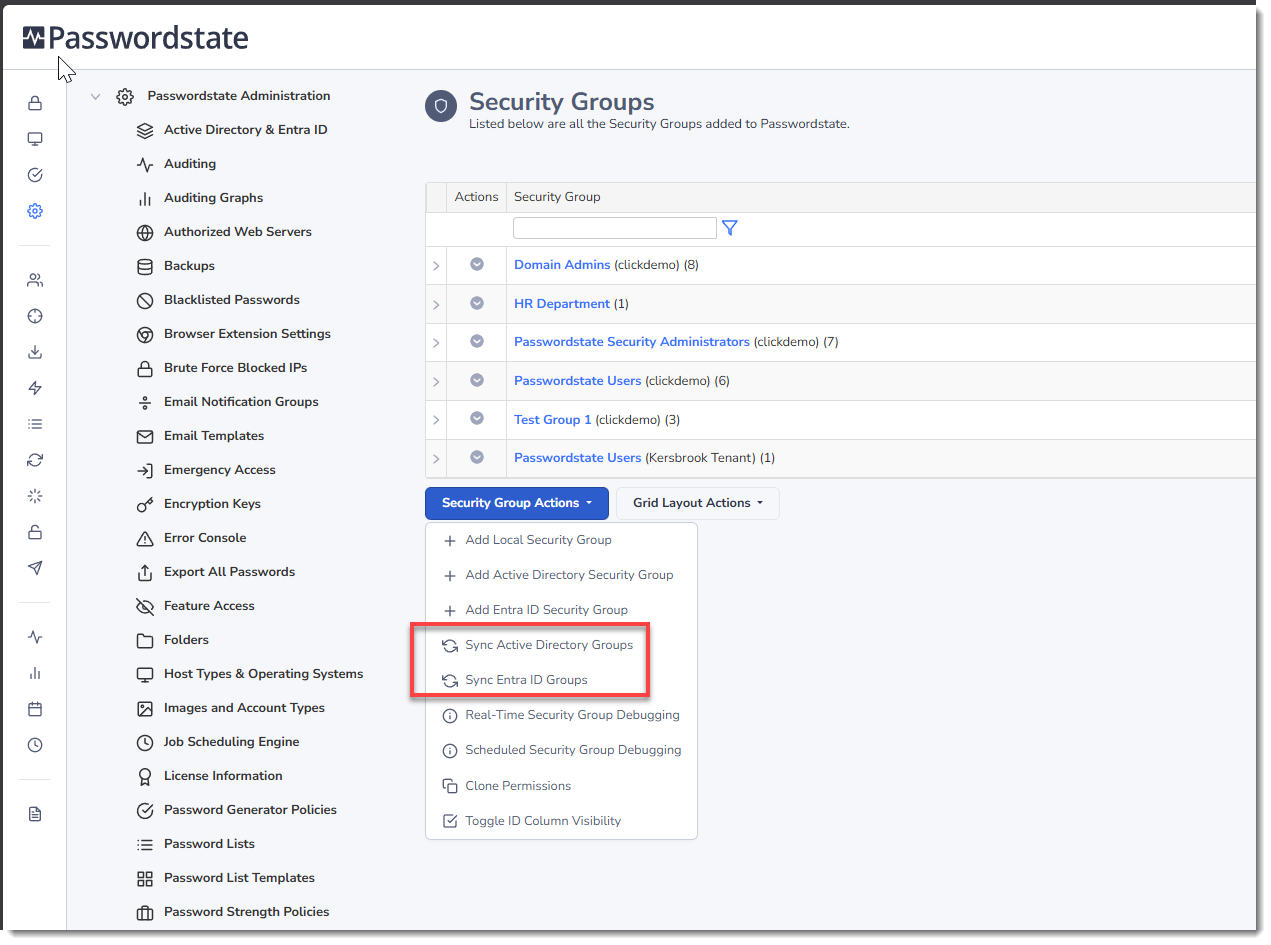Open the Auditing Graphs tree item
1271x945 pixels.
tap(214, 198)
